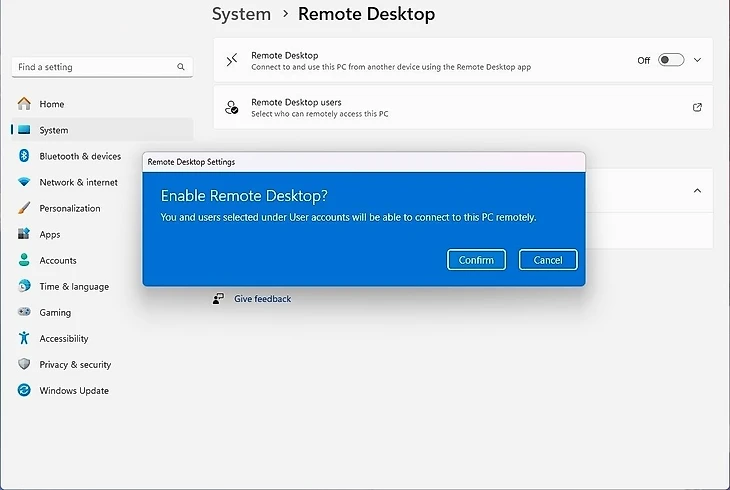Go to Time & language settings

[x=102, y=286]
